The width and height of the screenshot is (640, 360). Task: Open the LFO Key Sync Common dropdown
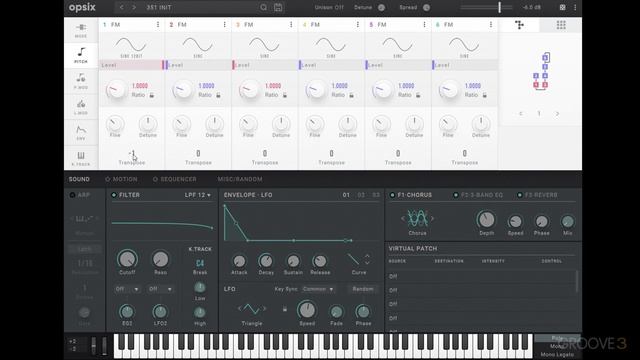click(318, 289)
